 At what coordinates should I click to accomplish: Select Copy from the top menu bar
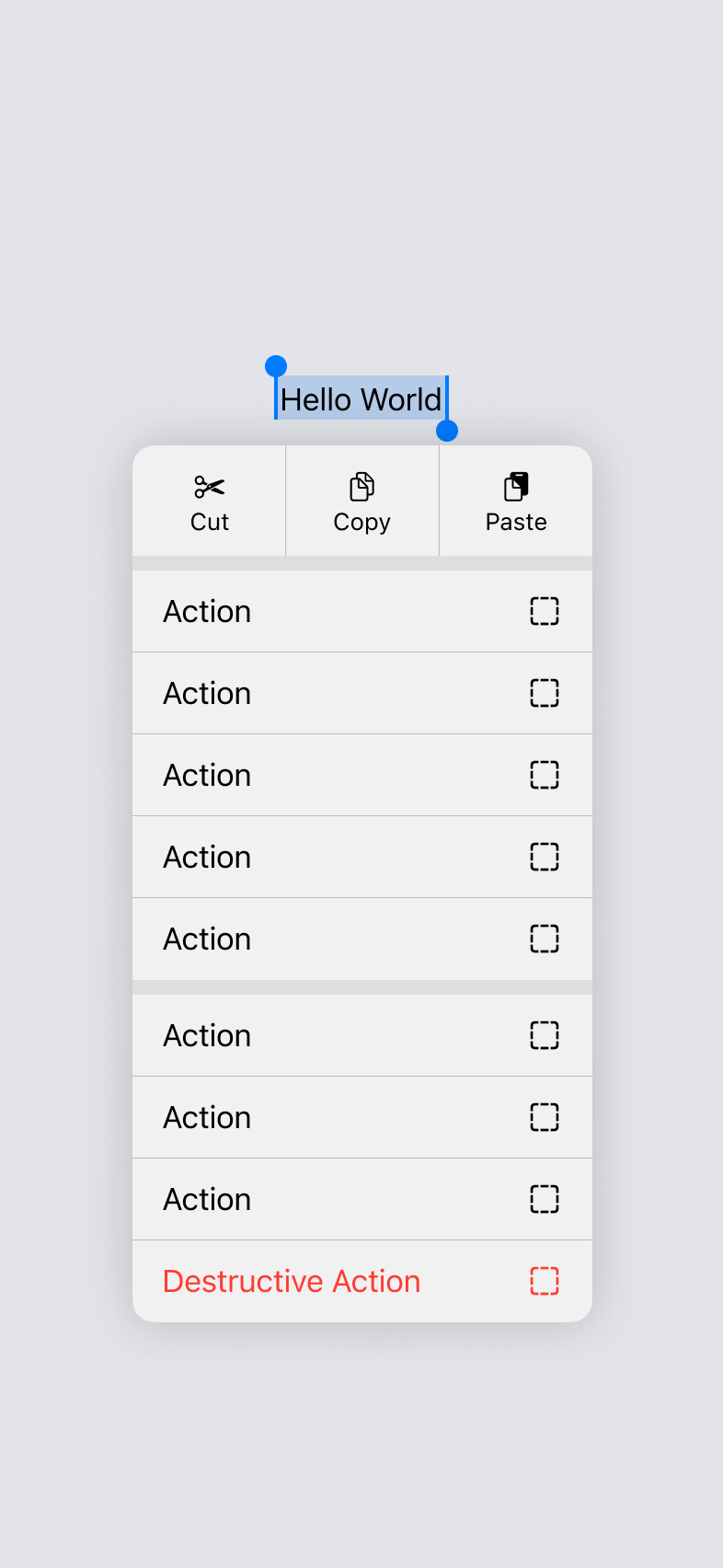coord(361,502)
